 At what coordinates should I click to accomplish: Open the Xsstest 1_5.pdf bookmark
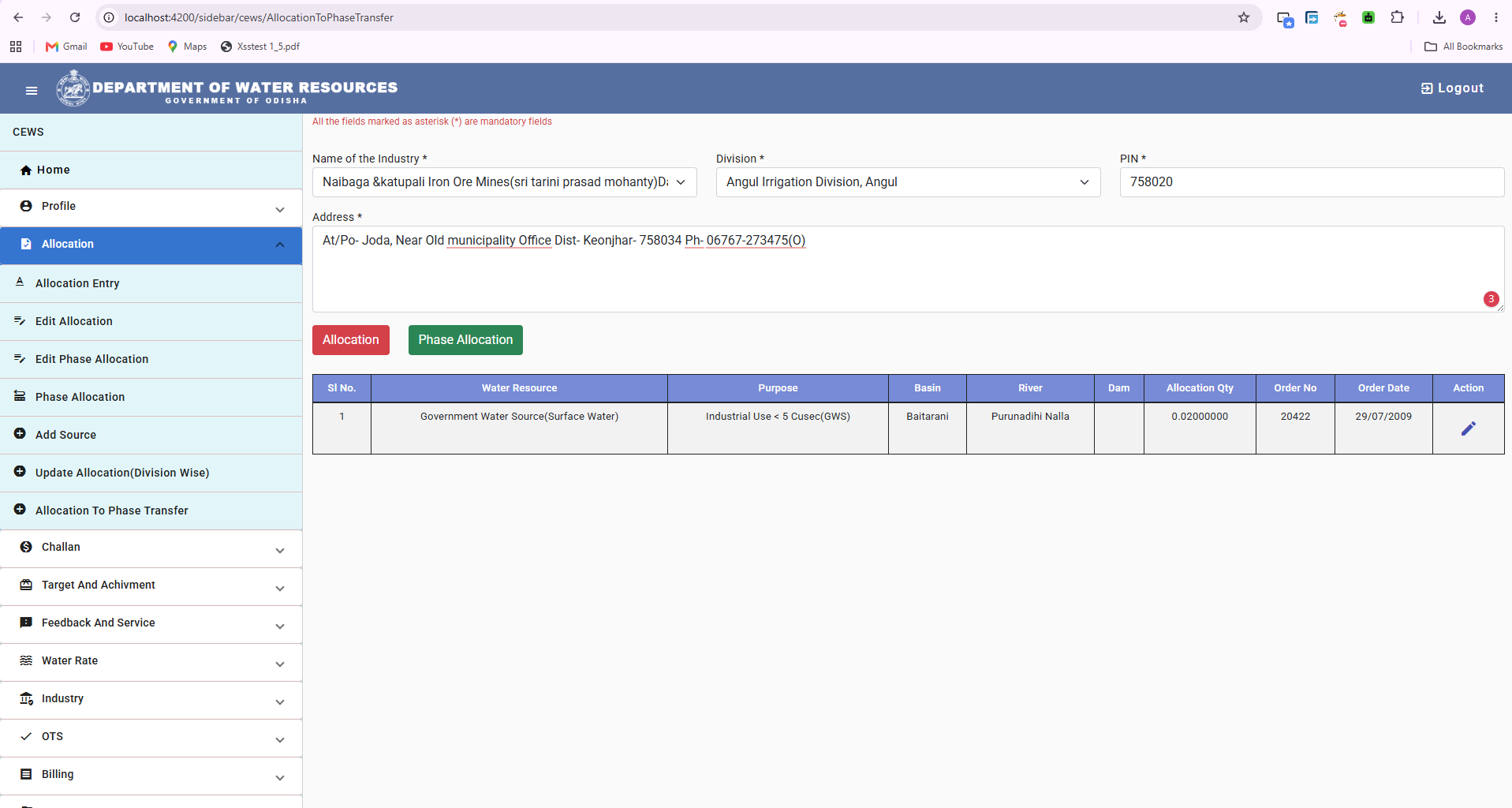click(260, 47)
